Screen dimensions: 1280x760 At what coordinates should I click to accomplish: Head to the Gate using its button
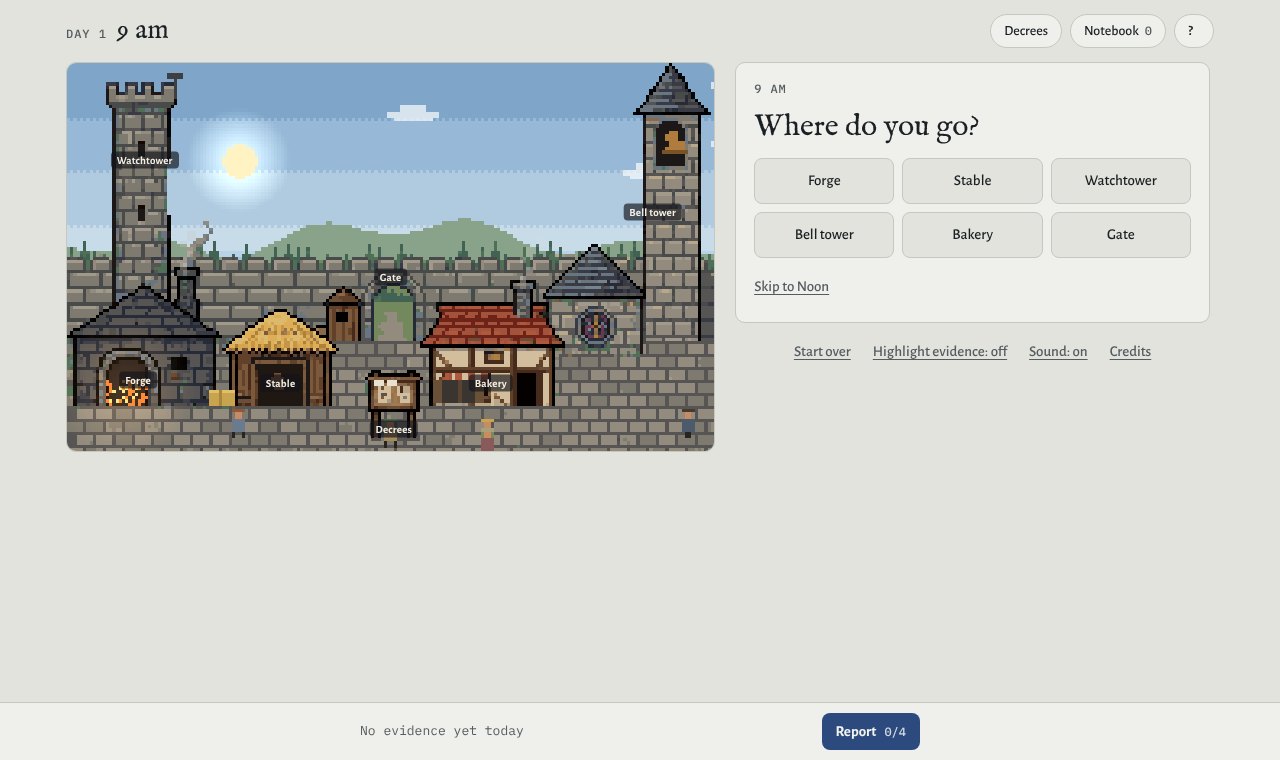coord(1121,235)
